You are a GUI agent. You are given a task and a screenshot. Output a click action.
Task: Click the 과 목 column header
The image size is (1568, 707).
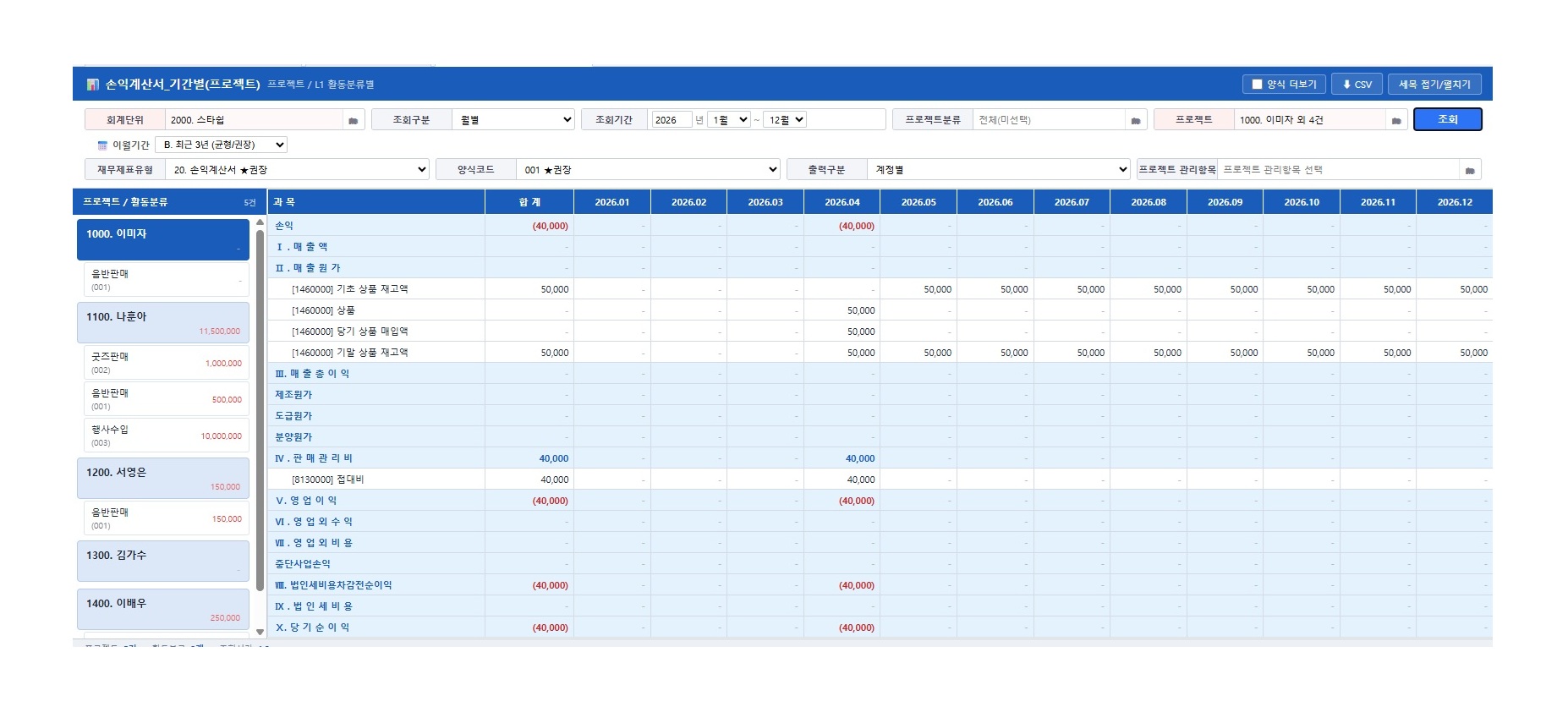click(x=376, y=202)
